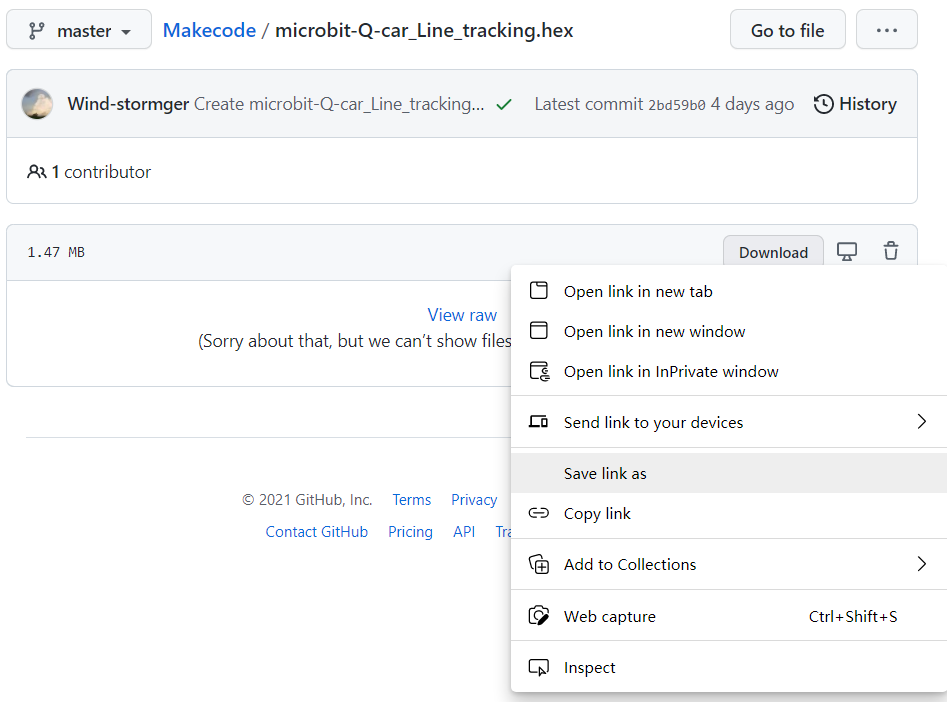
Task: Click the new tab icon in context menu
Action: point(539,291)
